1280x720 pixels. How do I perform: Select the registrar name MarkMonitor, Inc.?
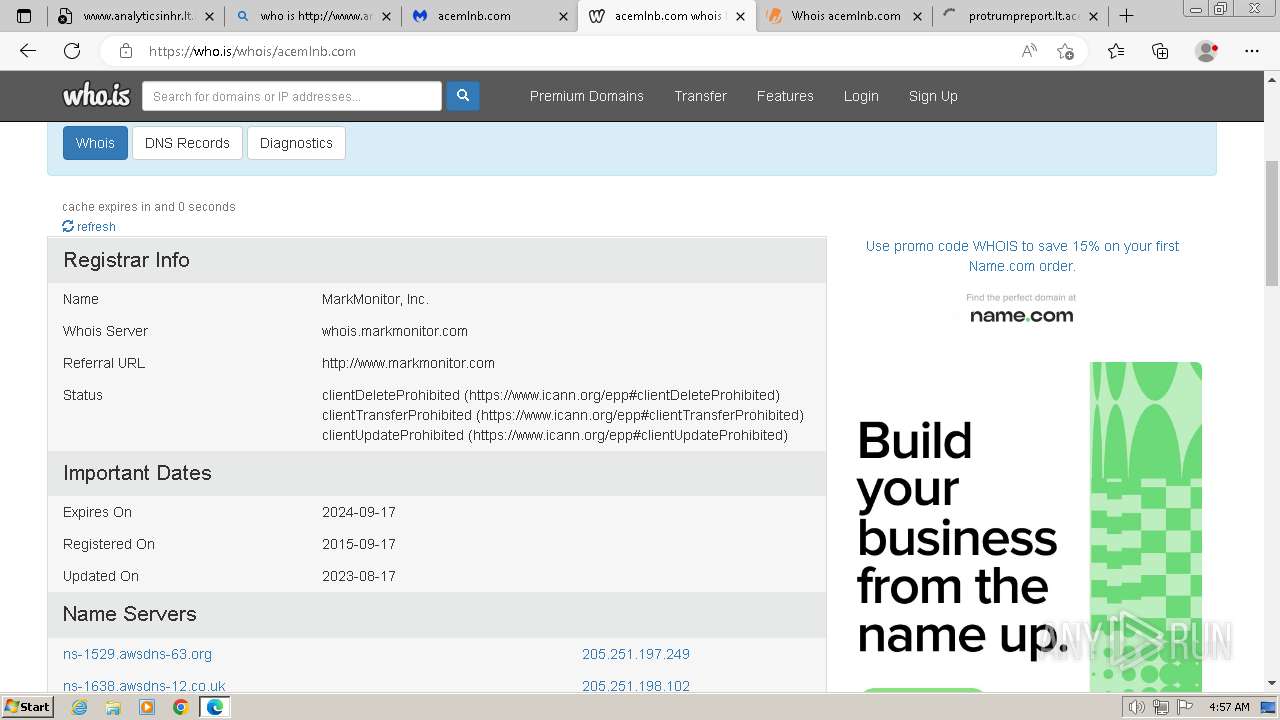[375, 299]
